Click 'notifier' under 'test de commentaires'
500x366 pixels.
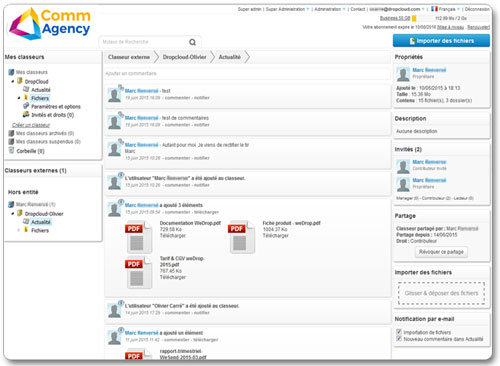pos(202,125)
